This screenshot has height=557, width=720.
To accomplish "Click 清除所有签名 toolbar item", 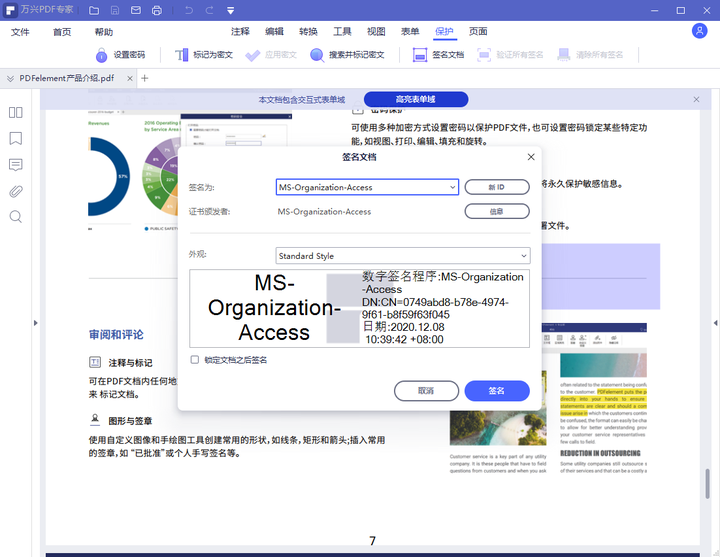I will click(x=590, y=55).
